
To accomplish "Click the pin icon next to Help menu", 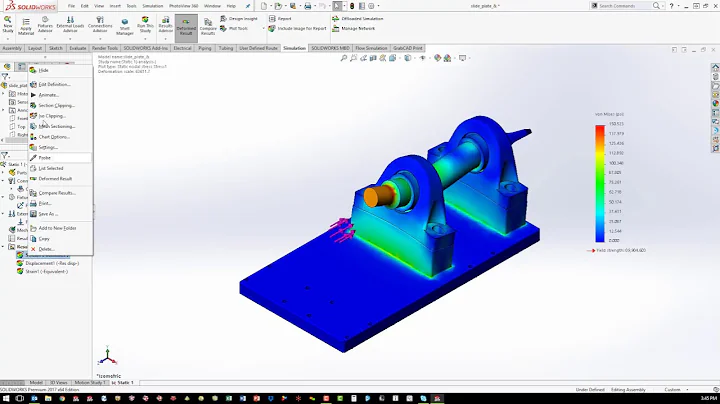I will (x=248, y=6).
